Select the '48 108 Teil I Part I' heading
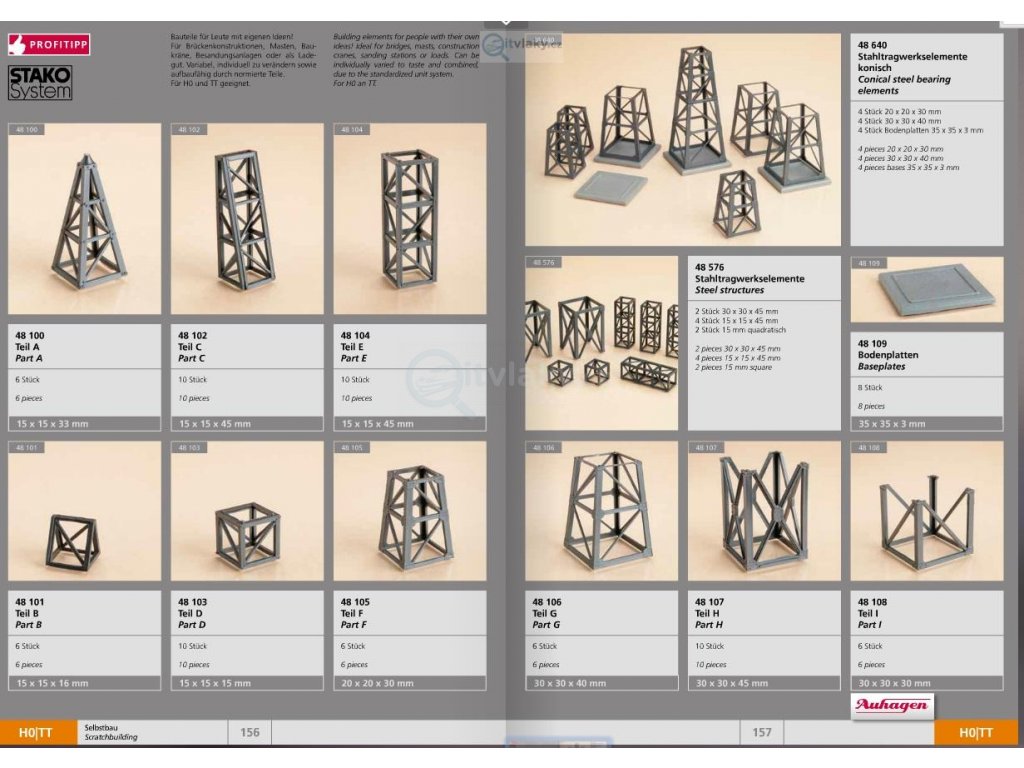Image resolution: width=1024 pixels, height=768 pixels. point(872,613)
